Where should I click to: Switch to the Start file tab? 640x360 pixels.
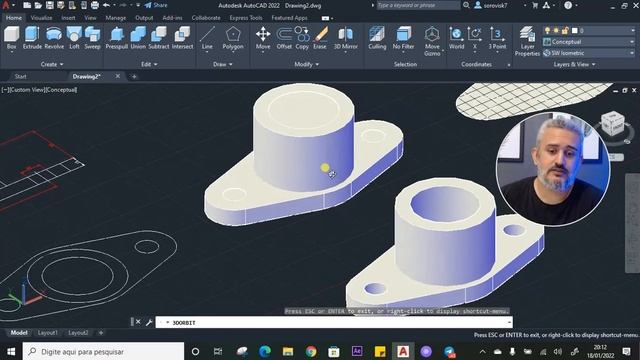pyautogui.click(x=20, y=76)
